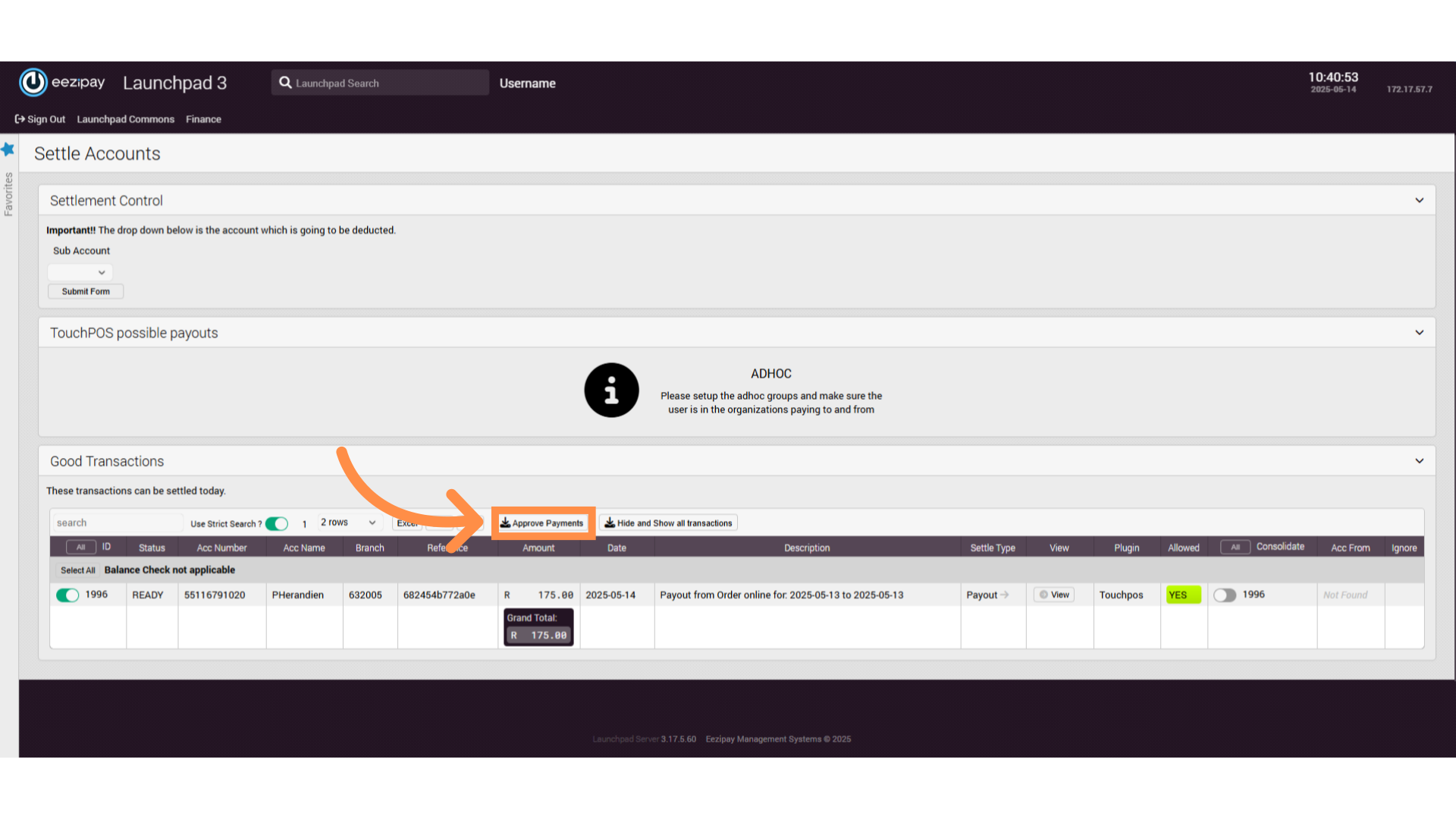Click the ID column All toggle
Image resolution: width=1456 pixels, height=819 pixels.
81,547
